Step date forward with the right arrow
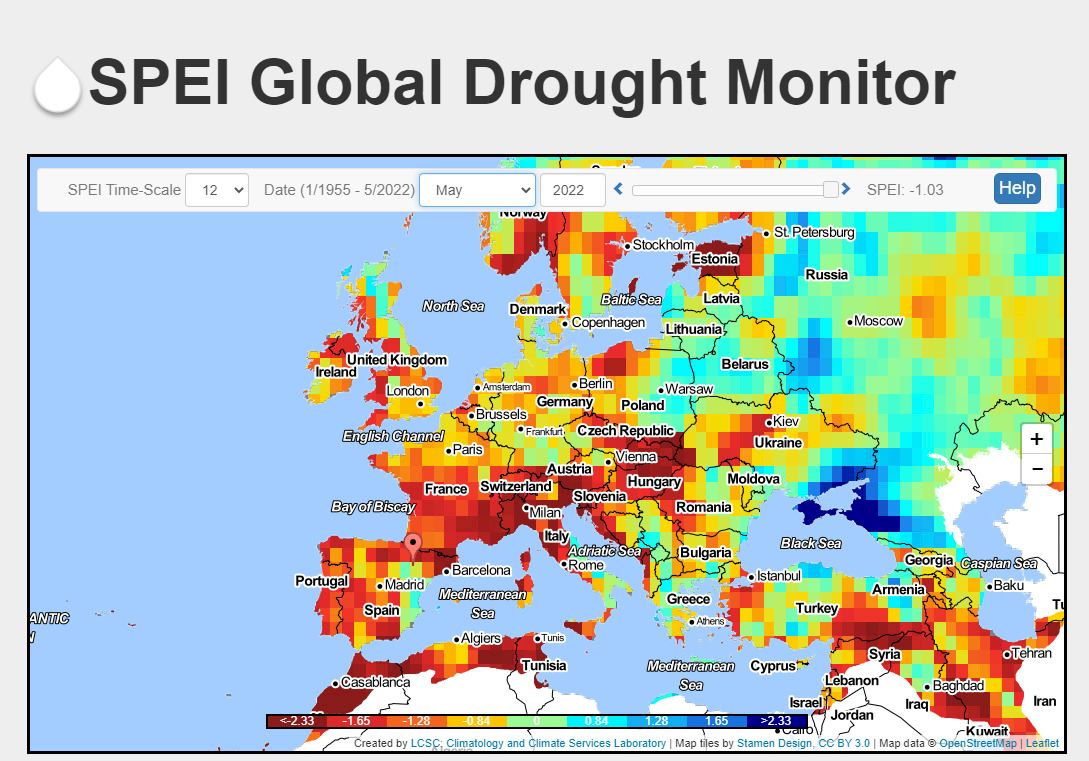 [846, 189]
